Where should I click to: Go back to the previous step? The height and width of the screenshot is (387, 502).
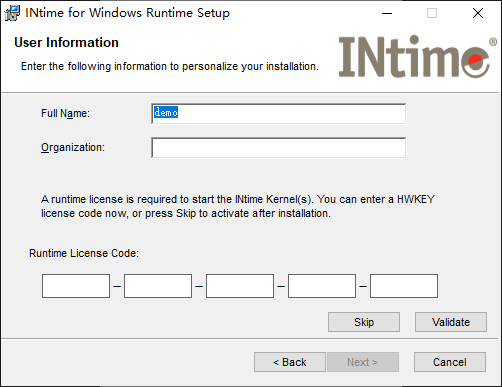290,362
